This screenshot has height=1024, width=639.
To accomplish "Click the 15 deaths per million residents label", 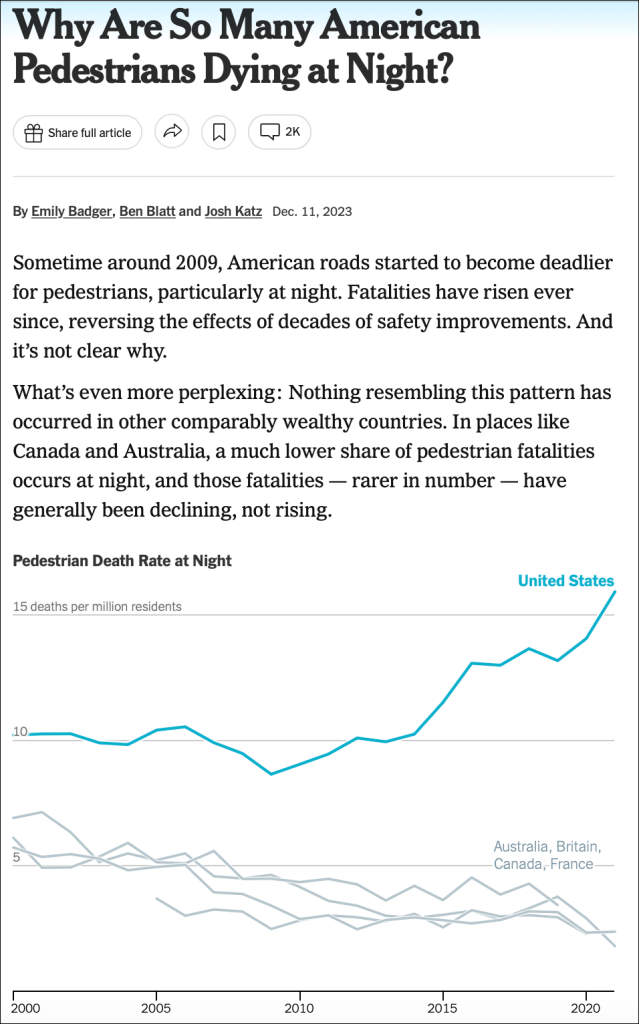I will point(98,607).
